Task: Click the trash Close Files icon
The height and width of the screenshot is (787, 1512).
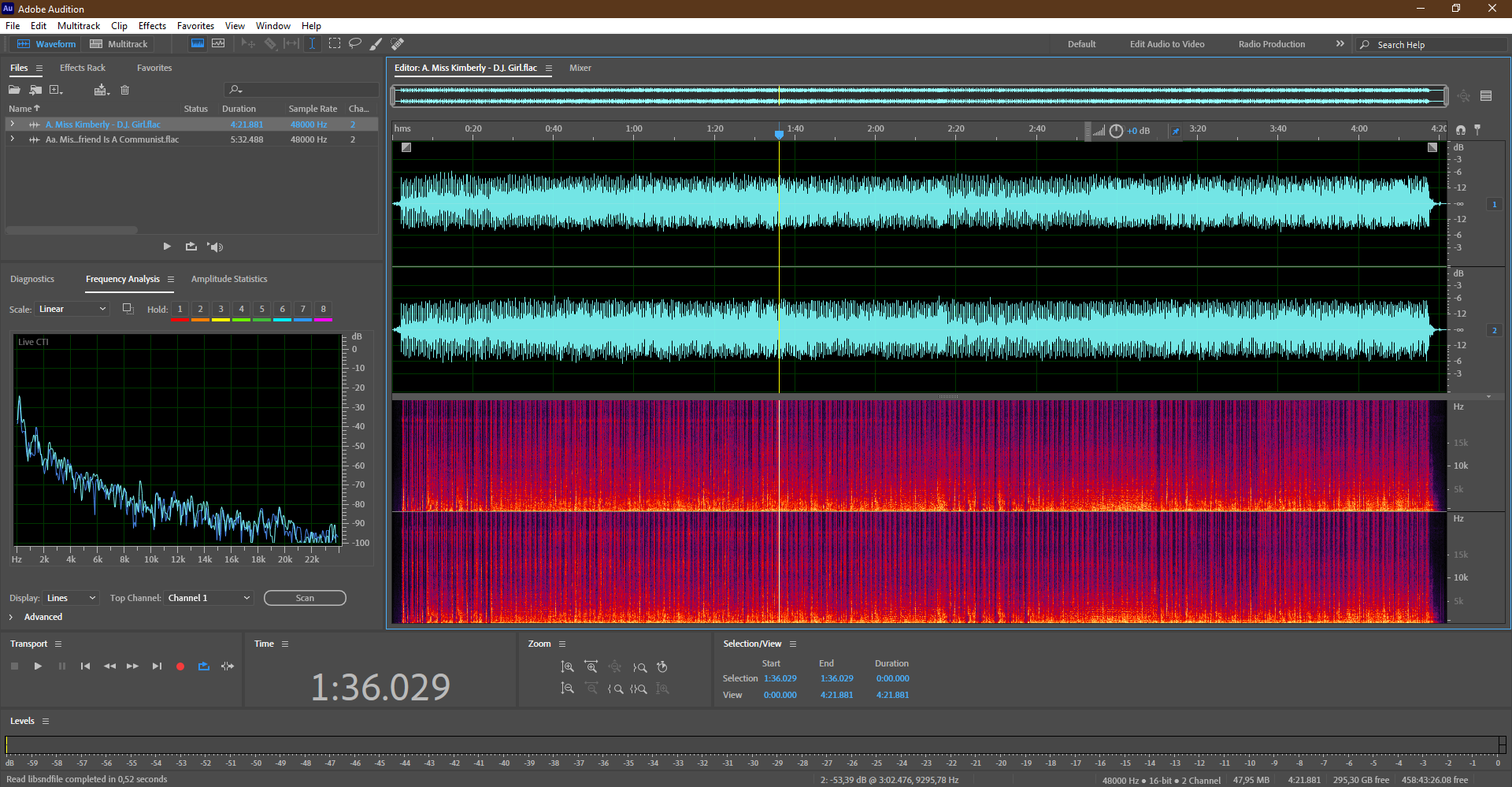Action: (124, 90)
